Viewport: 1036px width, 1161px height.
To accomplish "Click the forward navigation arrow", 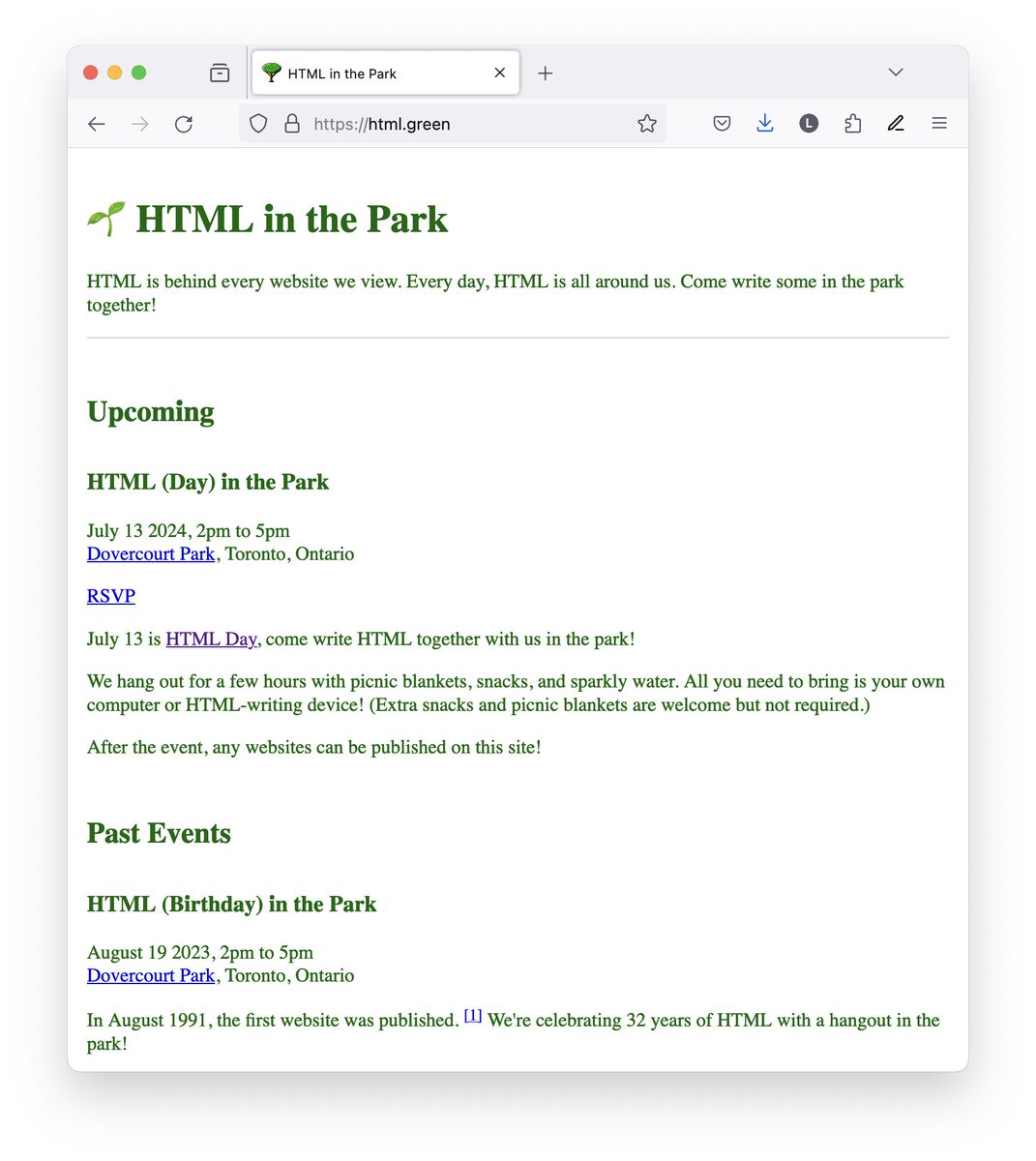I will 139,124.
